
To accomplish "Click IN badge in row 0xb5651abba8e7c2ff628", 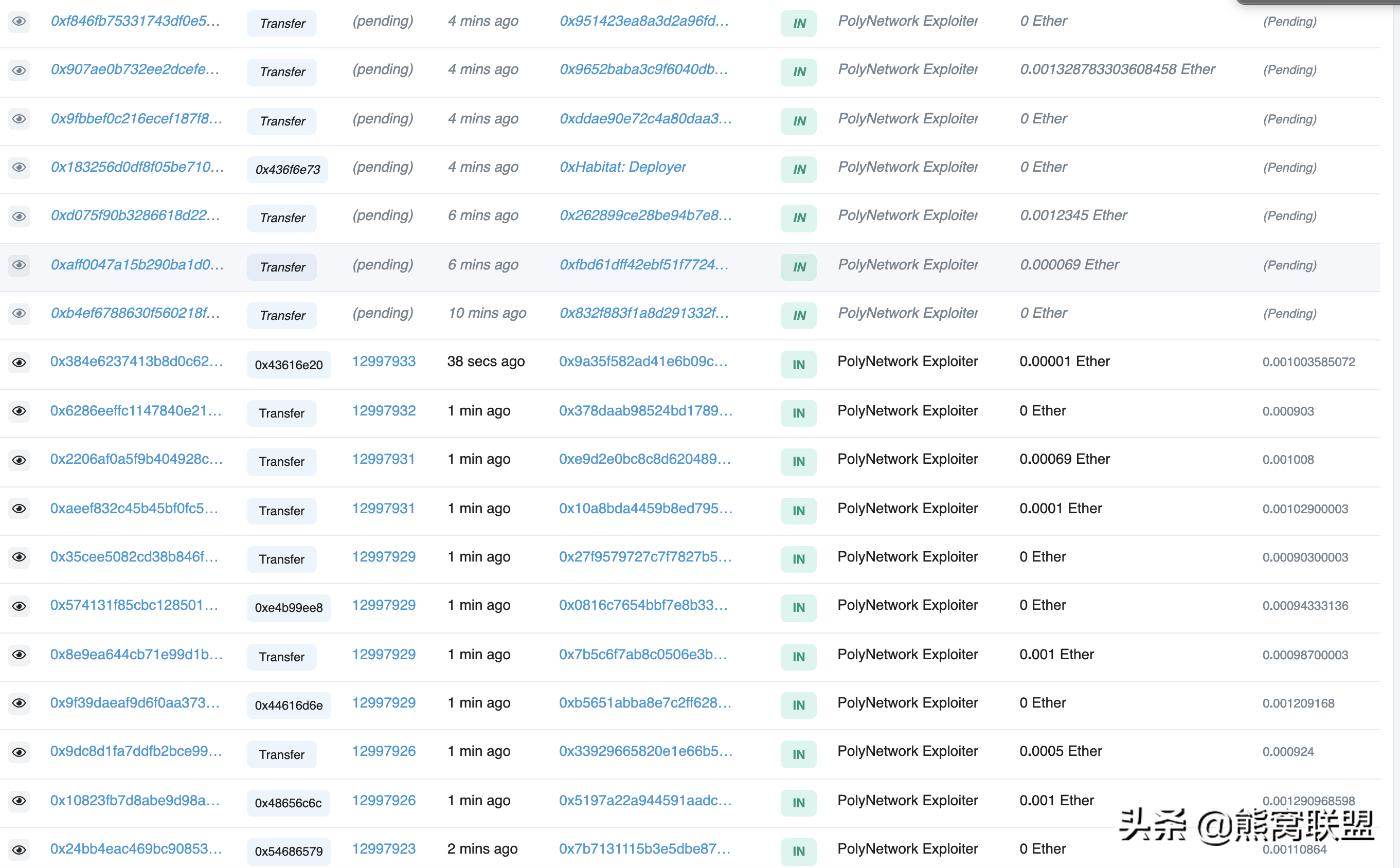I will tap(799, 705).
